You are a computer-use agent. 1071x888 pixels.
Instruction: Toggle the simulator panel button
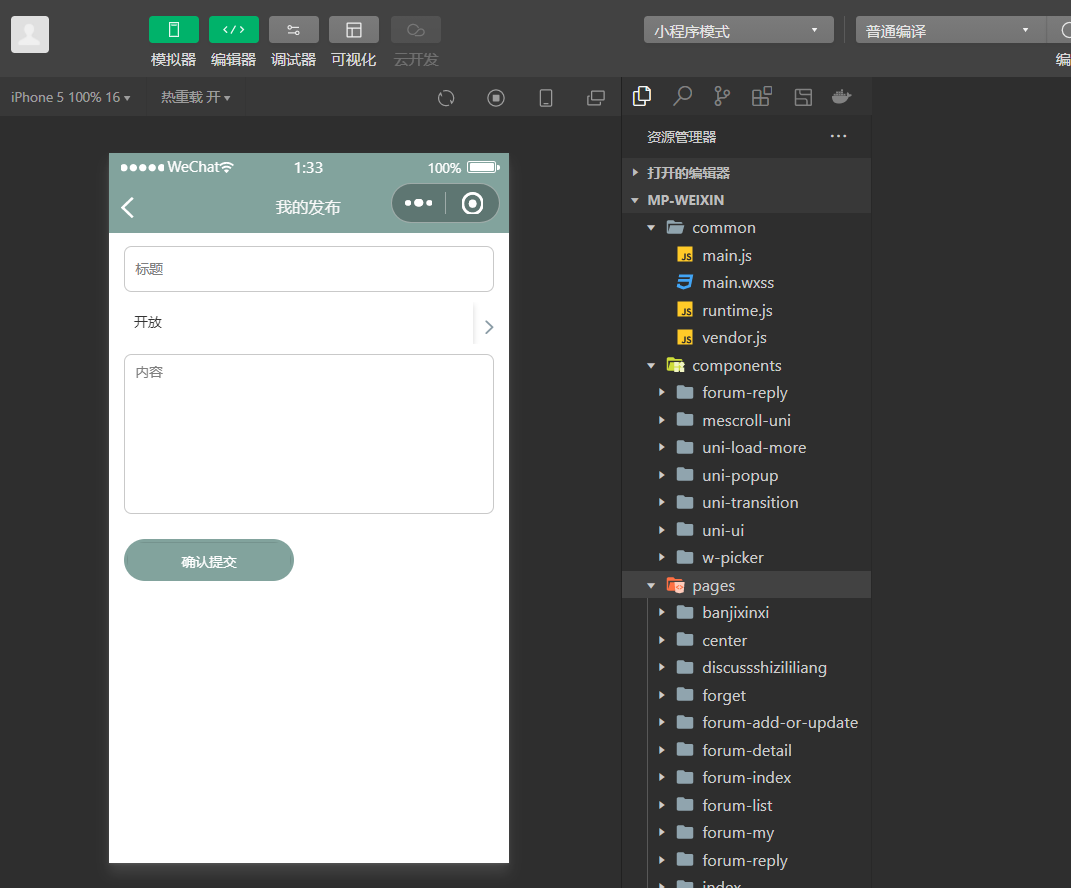pos(173,30)
